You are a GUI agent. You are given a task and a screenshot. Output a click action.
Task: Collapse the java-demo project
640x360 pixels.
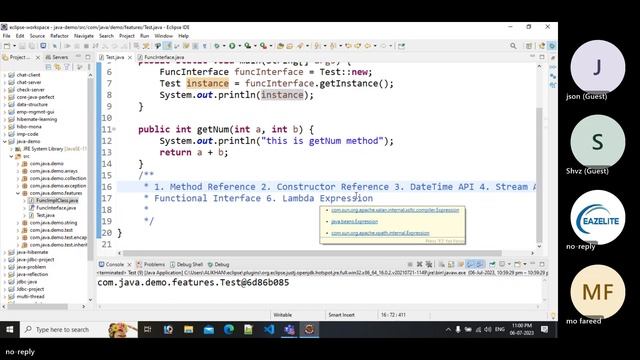[5, 142]
